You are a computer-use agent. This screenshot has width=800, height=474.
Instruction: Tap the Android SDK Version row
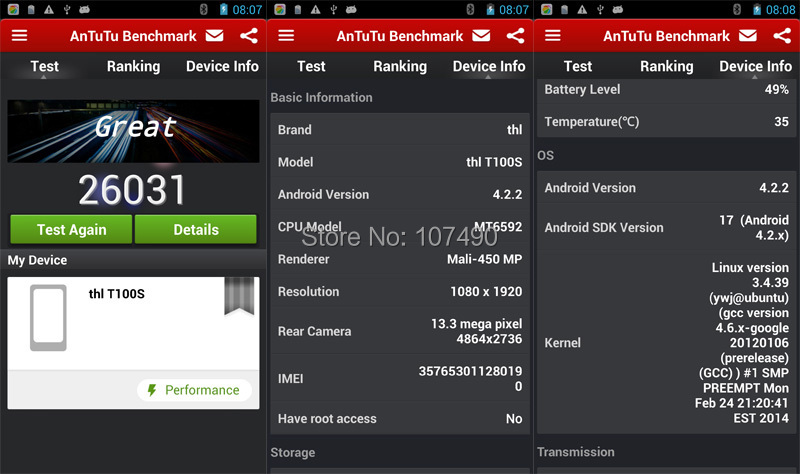click(667, 228)
